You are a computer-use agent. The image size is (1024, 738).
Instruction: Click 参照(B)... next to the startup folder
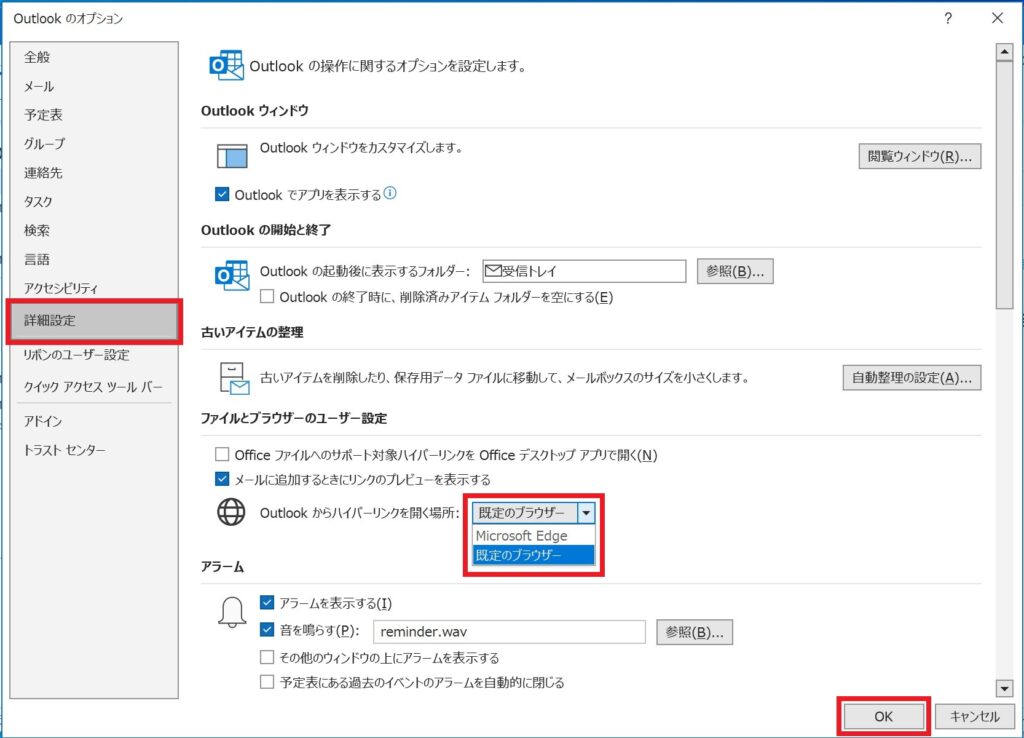point(735,271)
